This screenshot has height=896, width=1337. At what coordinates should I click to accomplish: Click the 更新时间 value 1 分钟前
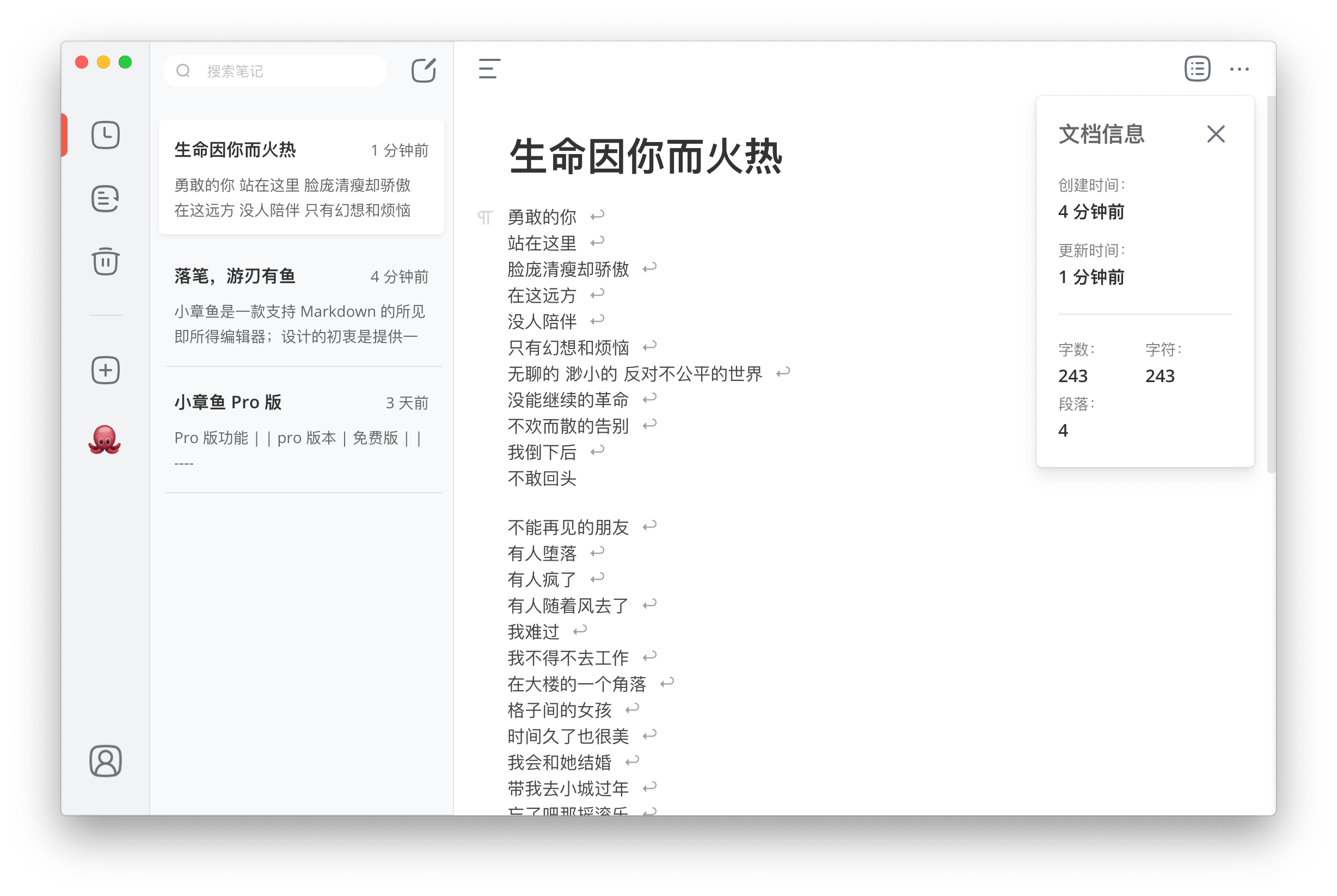(x=1091, y=277)
